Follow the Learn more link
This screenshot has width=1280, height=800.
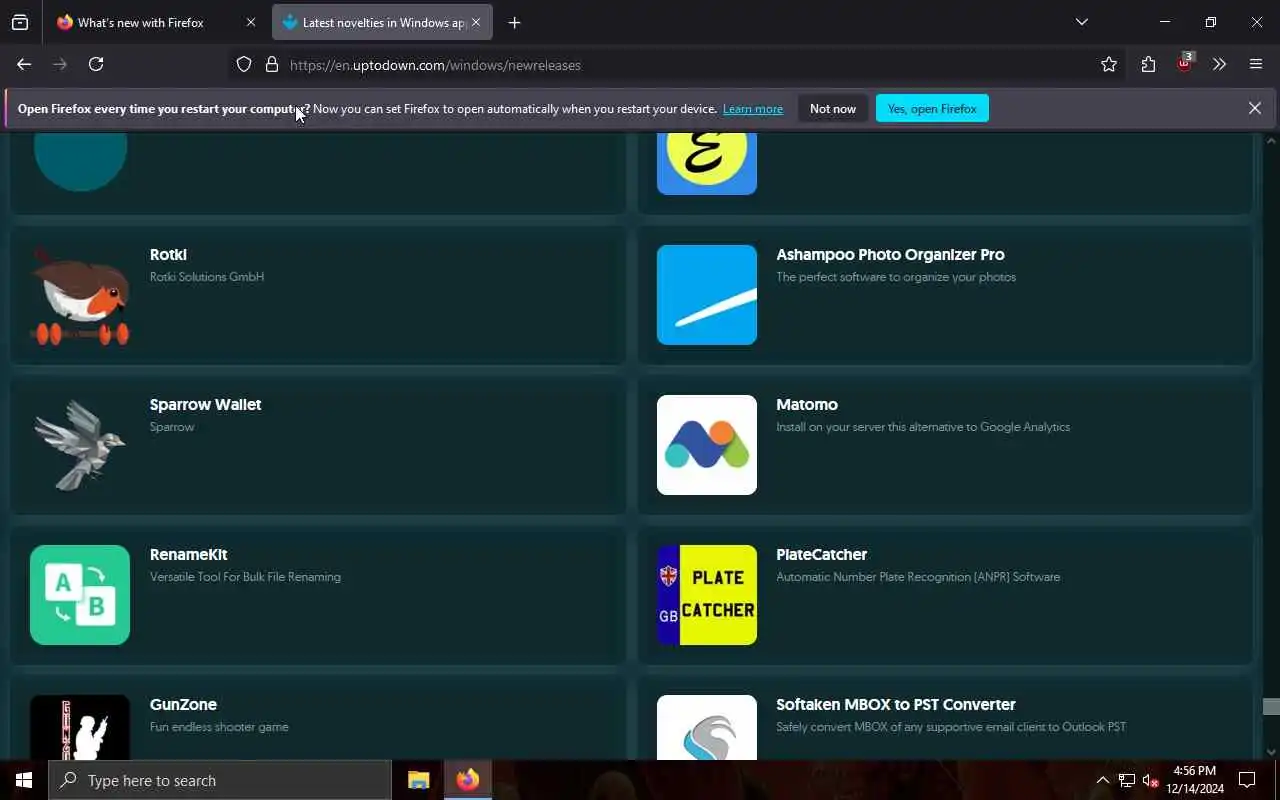pos(753,109)
